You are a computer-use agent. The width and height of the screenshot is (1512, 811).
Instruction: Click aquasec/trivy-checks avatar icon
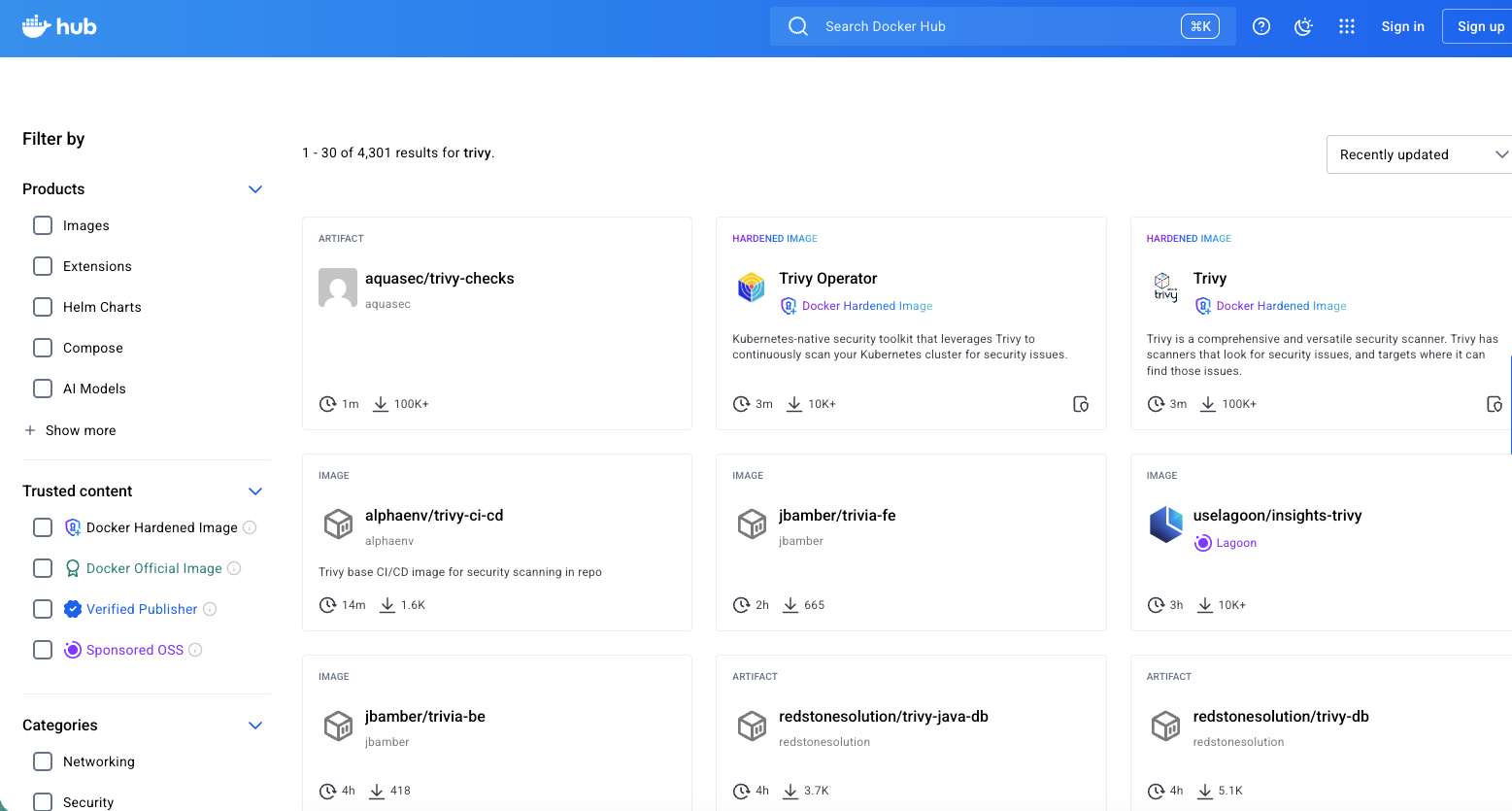pyautogui.click(x=338, y=287)
